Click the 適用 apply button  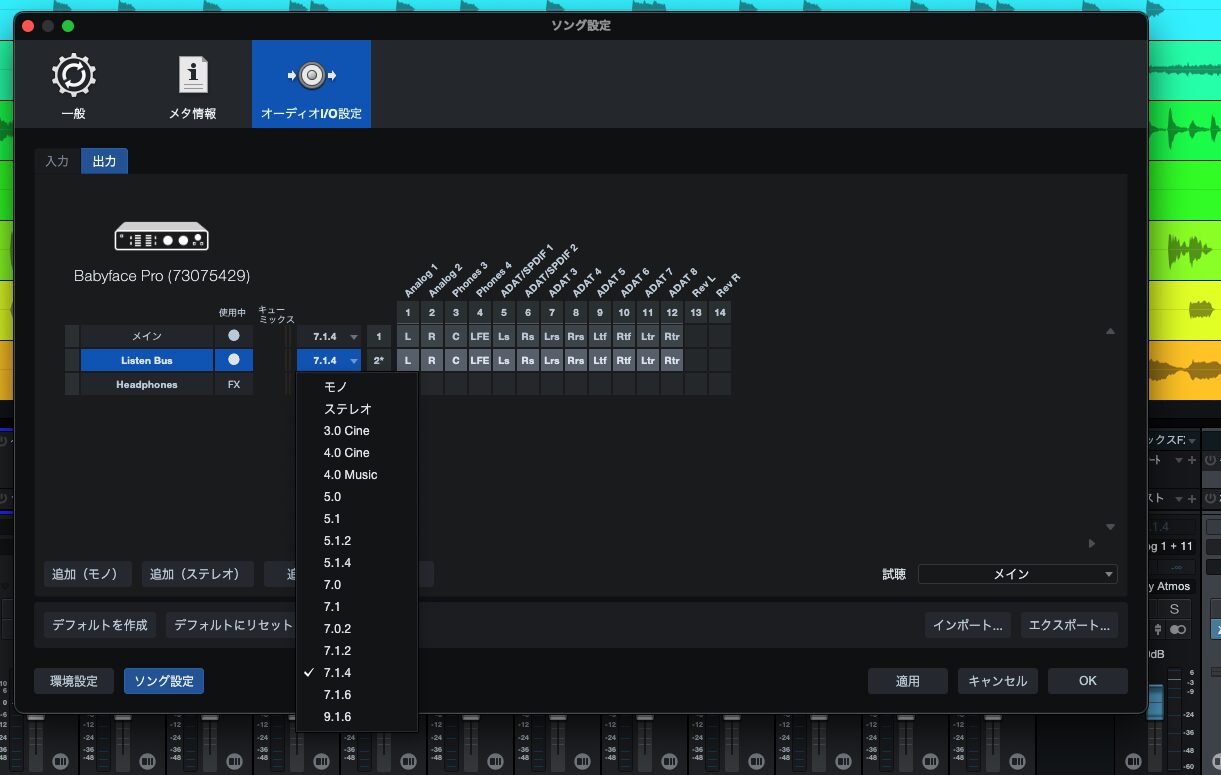click(907, 681)
